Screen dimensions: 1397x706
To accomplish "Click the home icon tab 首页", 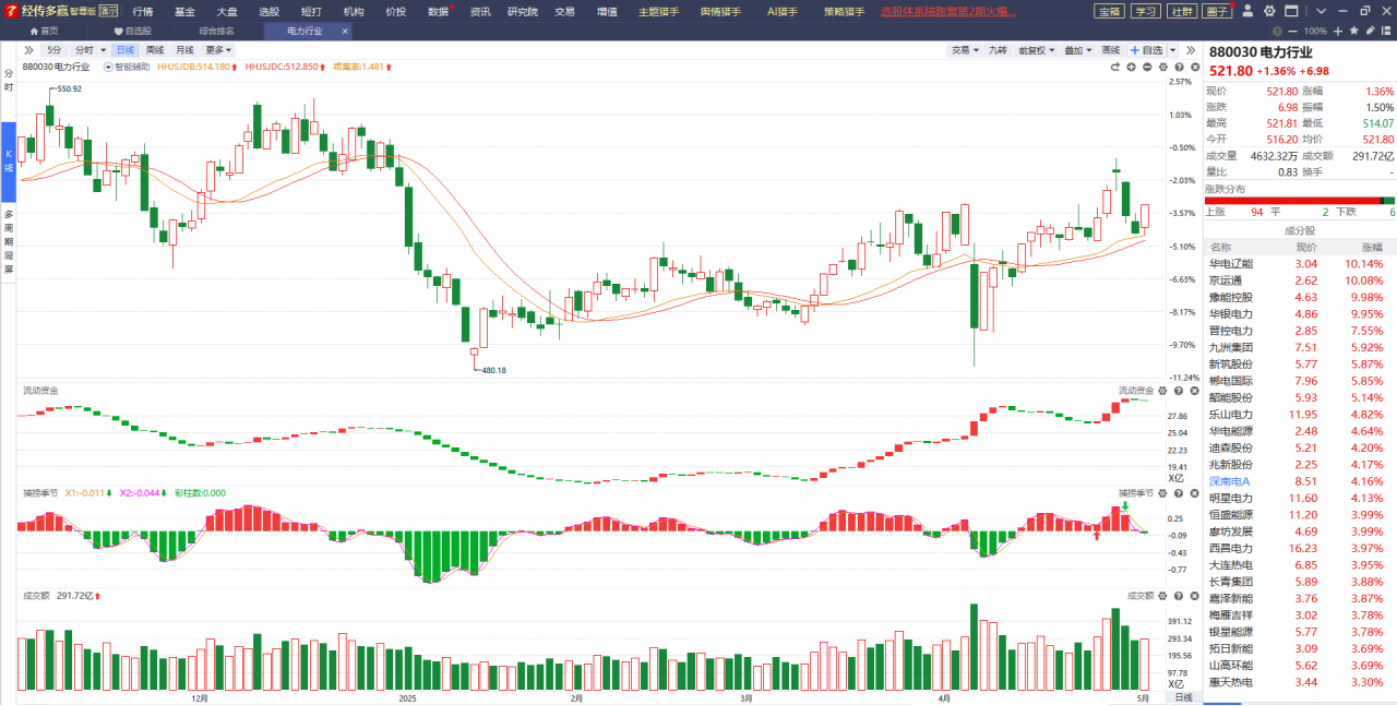I will tap(43, 31).
